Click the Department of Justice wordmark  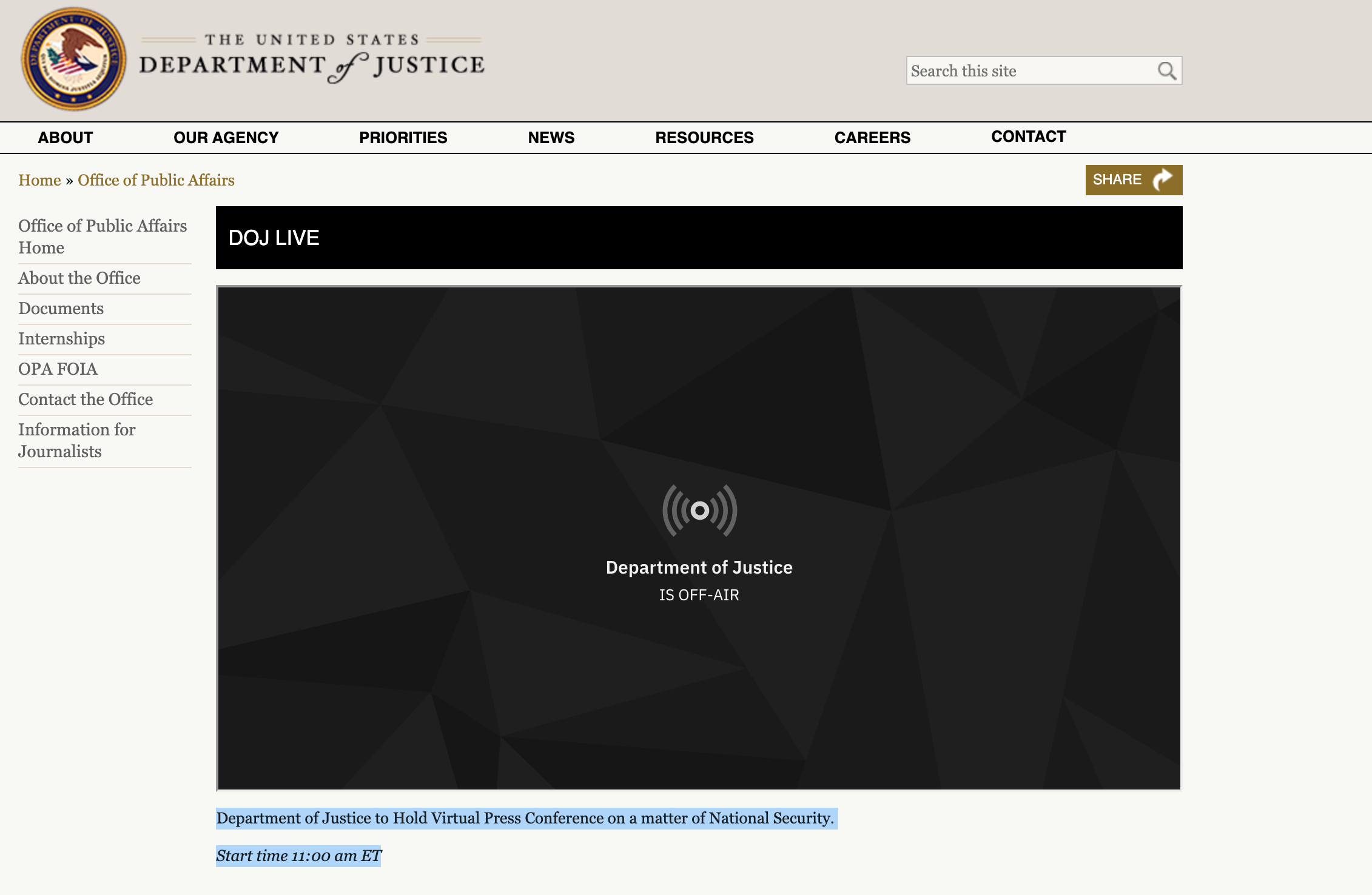tap(312, 59)
